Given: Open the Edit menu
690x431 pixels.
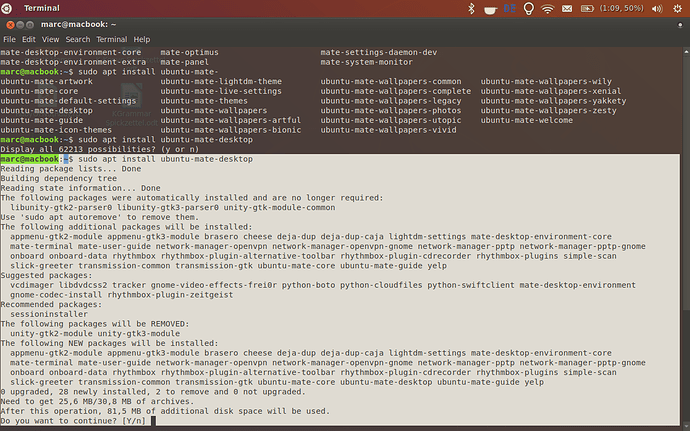Looking at the screenshot, I should [29, 39].
